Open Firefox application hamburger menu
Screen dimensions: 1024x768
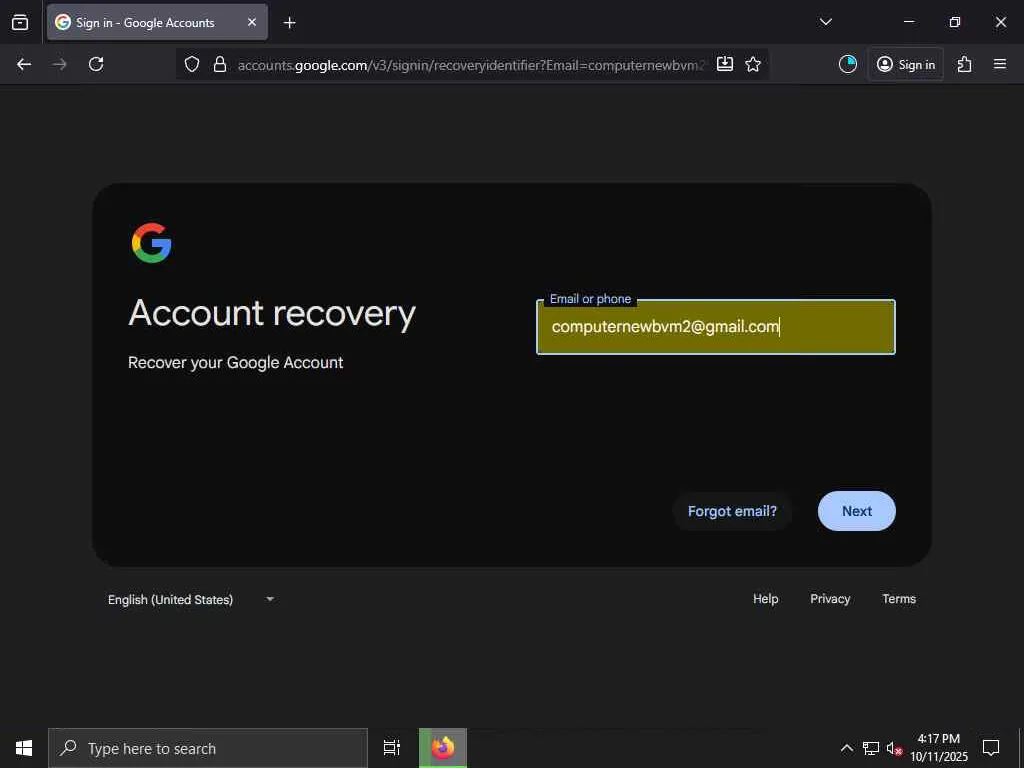1000,64
